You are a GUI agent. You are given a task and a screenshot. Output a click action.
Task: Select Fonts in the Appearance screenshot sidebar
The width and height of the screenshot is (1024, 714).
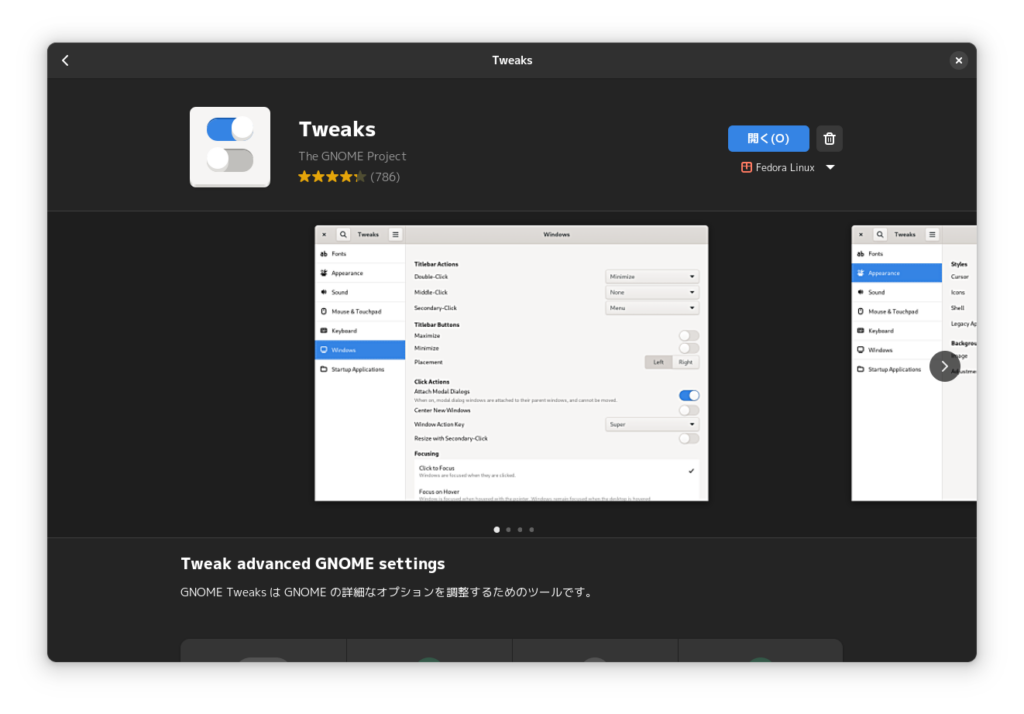pyautogui.click(x=897, y=253)
